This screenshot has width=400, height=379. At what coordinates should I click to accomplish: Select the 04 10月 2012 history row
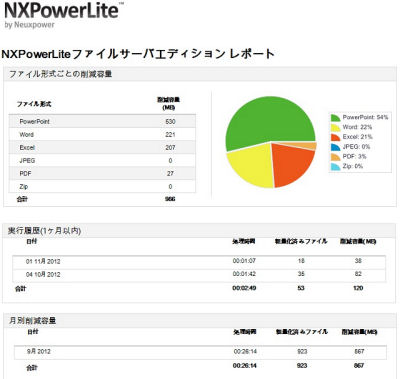tap(199, 275)
